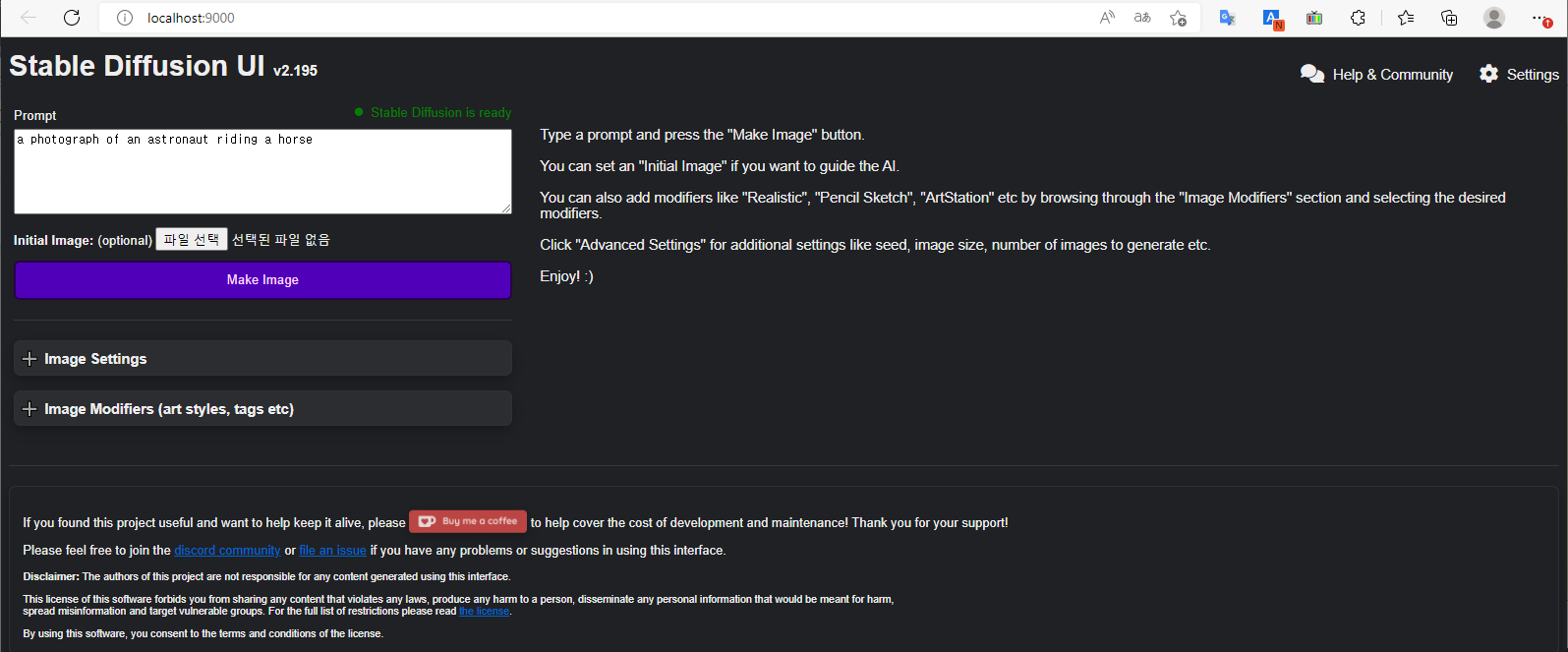This screenshot has width=1568, height=652.
Task: Reload the page with refresh icon
Action: (72, 18)
